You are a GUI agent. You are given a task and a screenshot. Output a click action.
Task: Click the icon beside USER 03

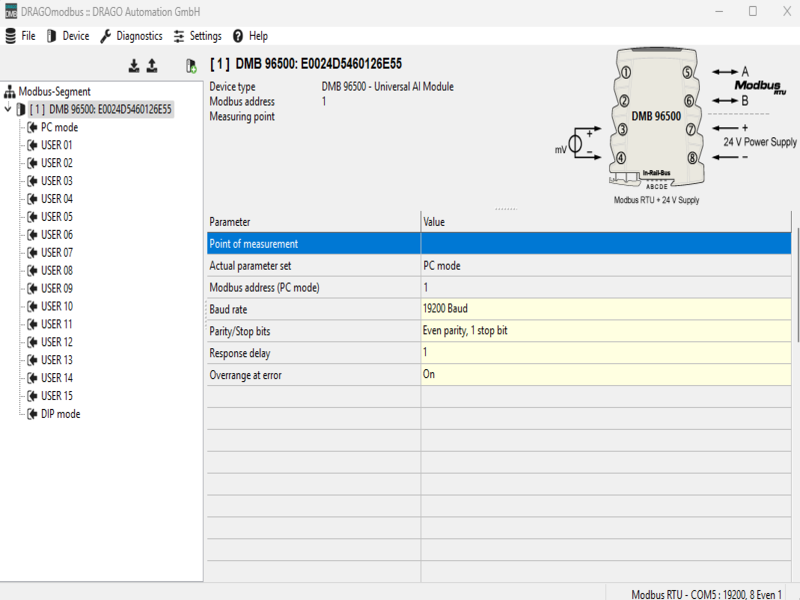pos(32,181)
